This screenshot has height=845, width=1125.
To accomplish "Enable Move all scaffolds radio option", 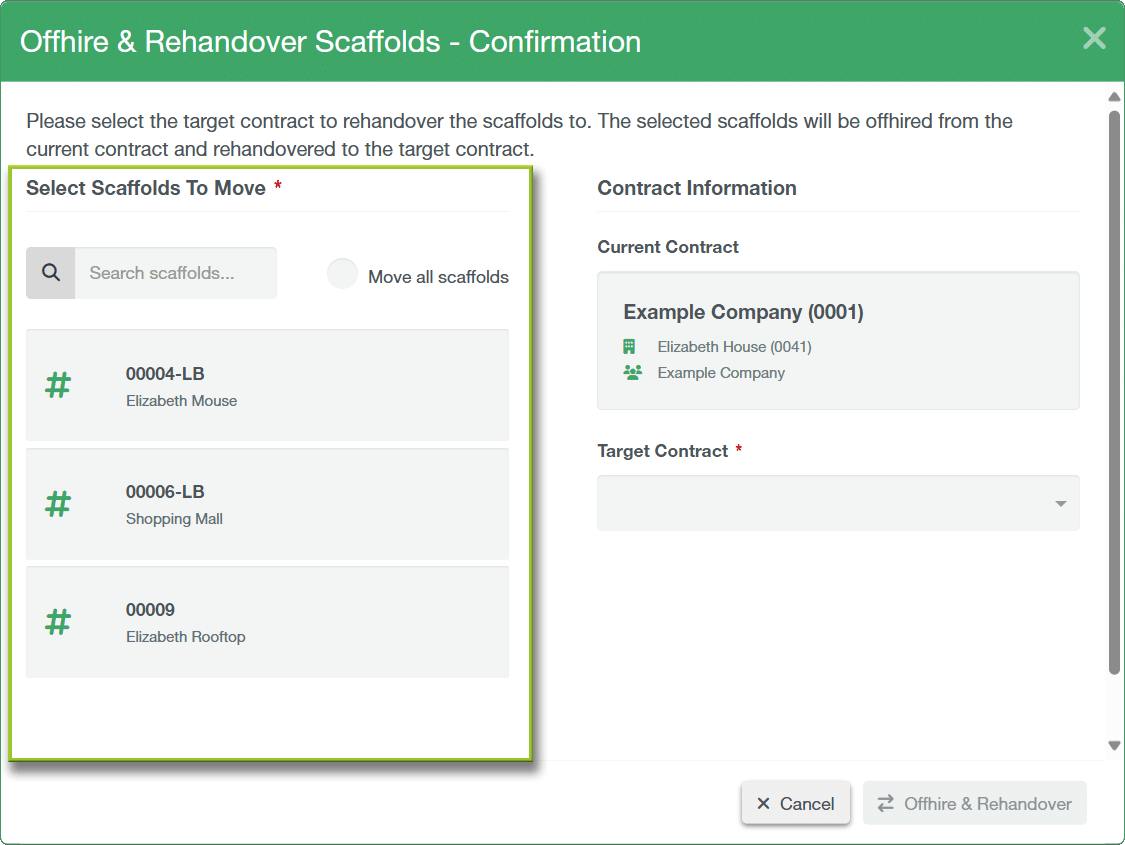I will [342, 275].
